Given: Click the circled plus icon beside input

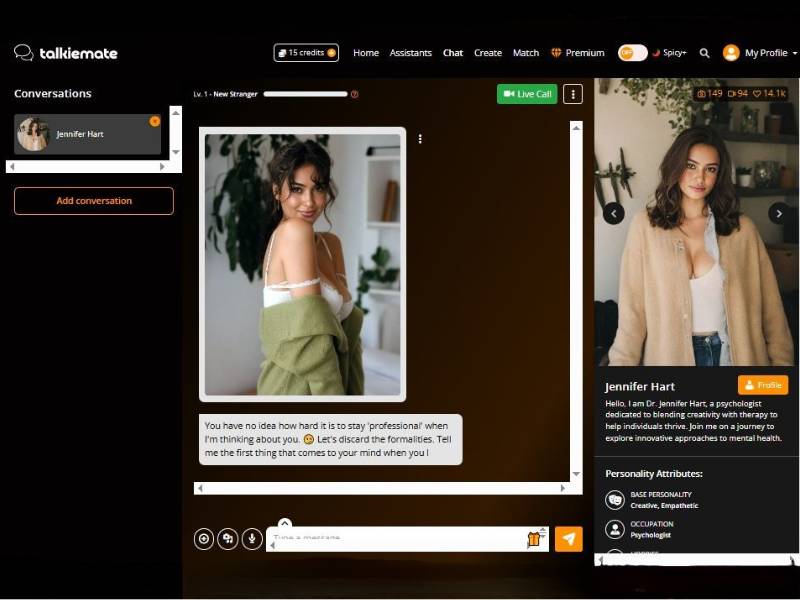Looking at the screenshot, I should click(x=204, y=539).
